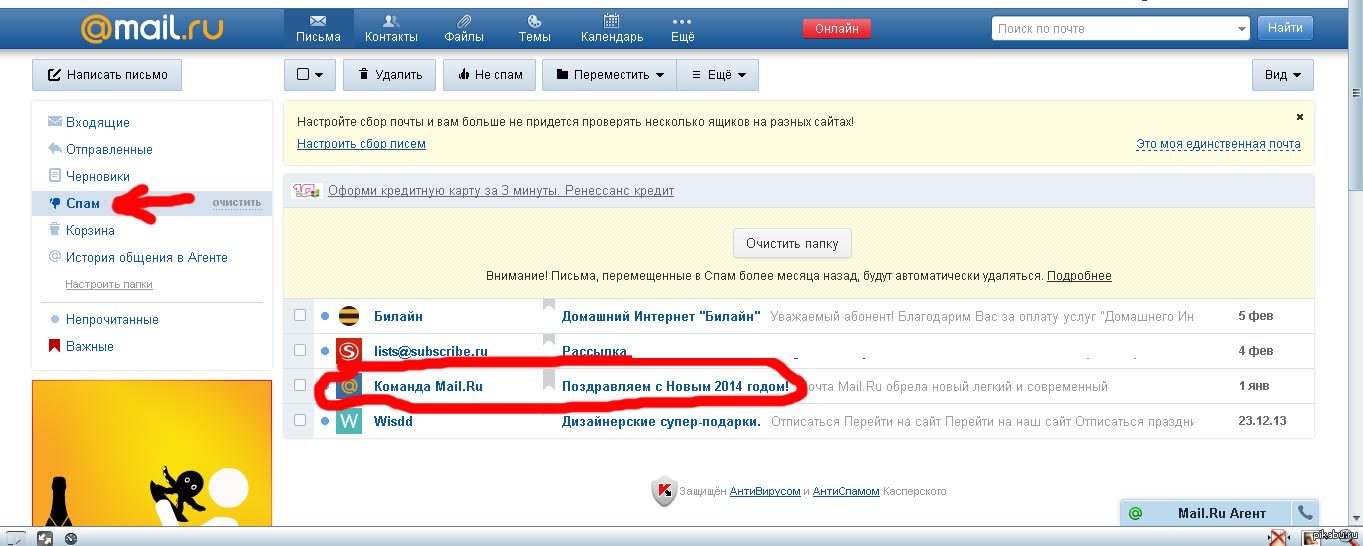Click the Kaspersky shield icon
This screenshot has width=1363, height=546.
point(664,491)
